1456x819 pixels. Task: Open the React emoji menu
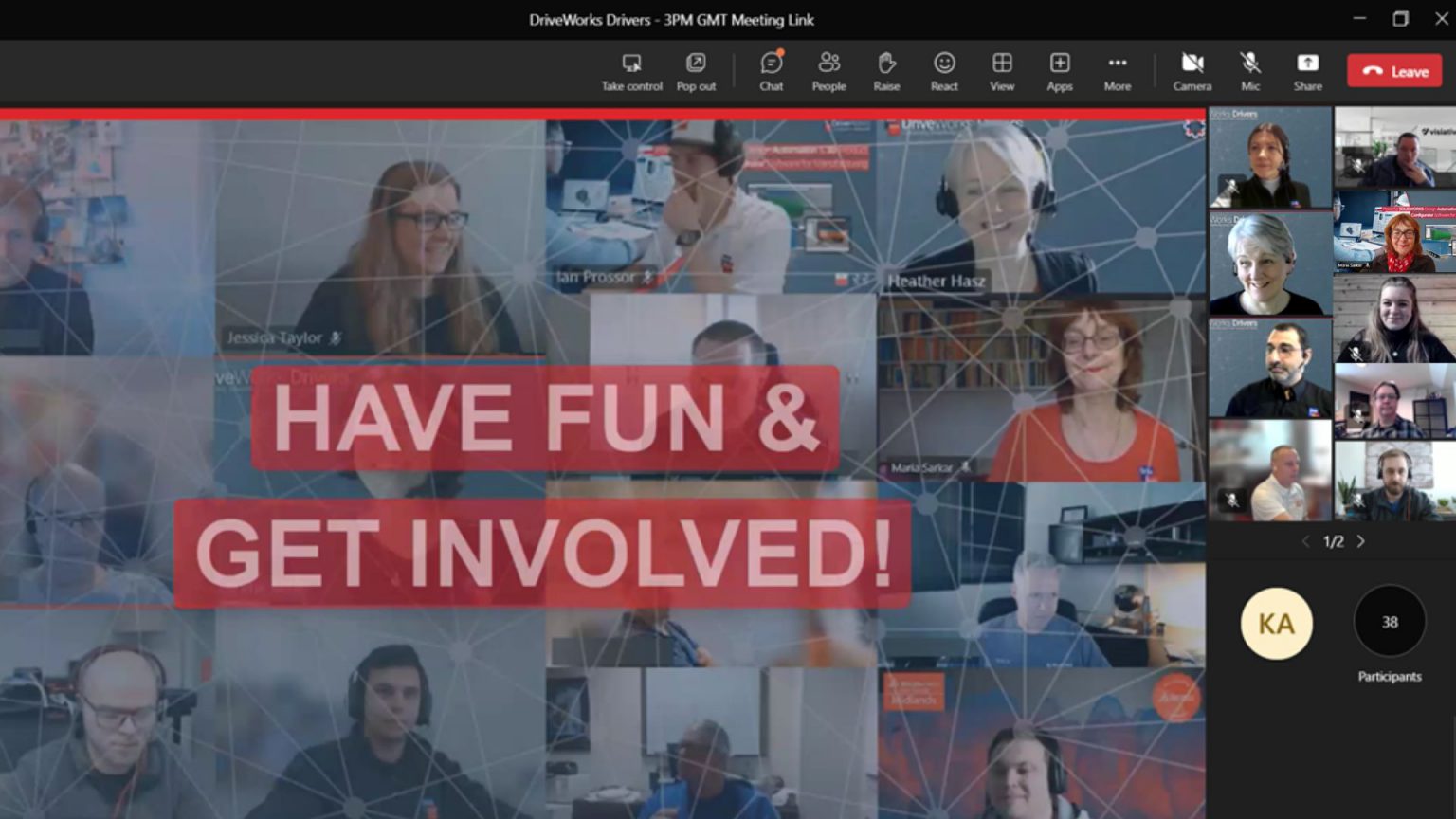944,72
